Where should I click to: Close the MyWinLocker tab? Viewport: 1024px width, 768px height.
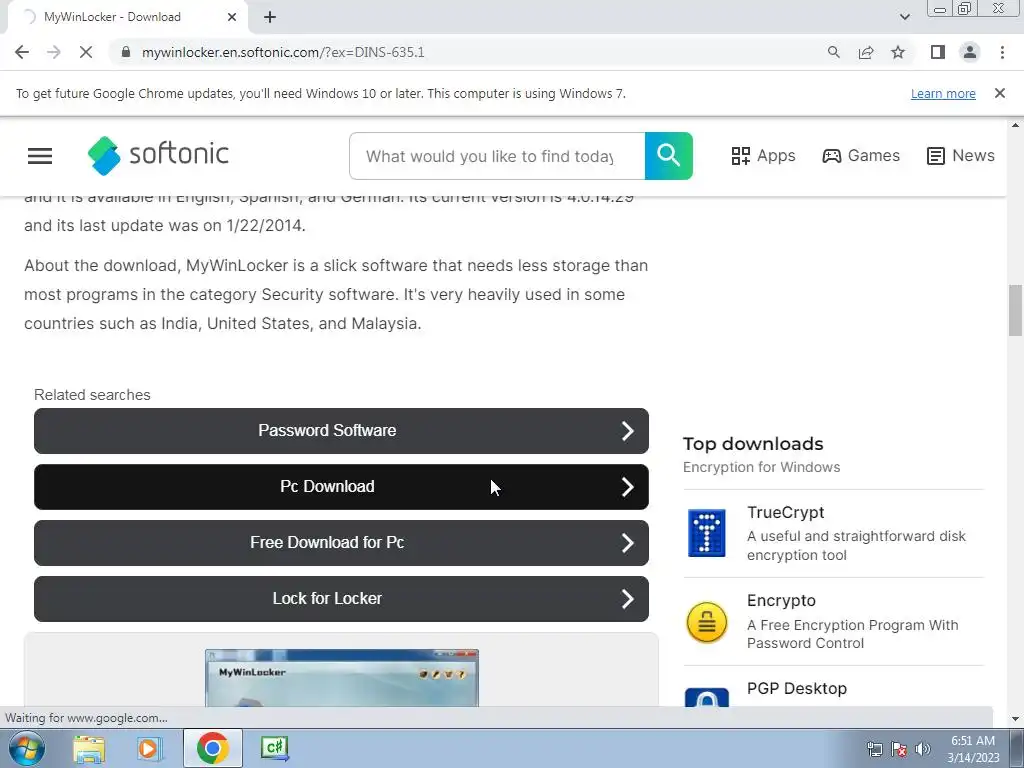(232, 17)
